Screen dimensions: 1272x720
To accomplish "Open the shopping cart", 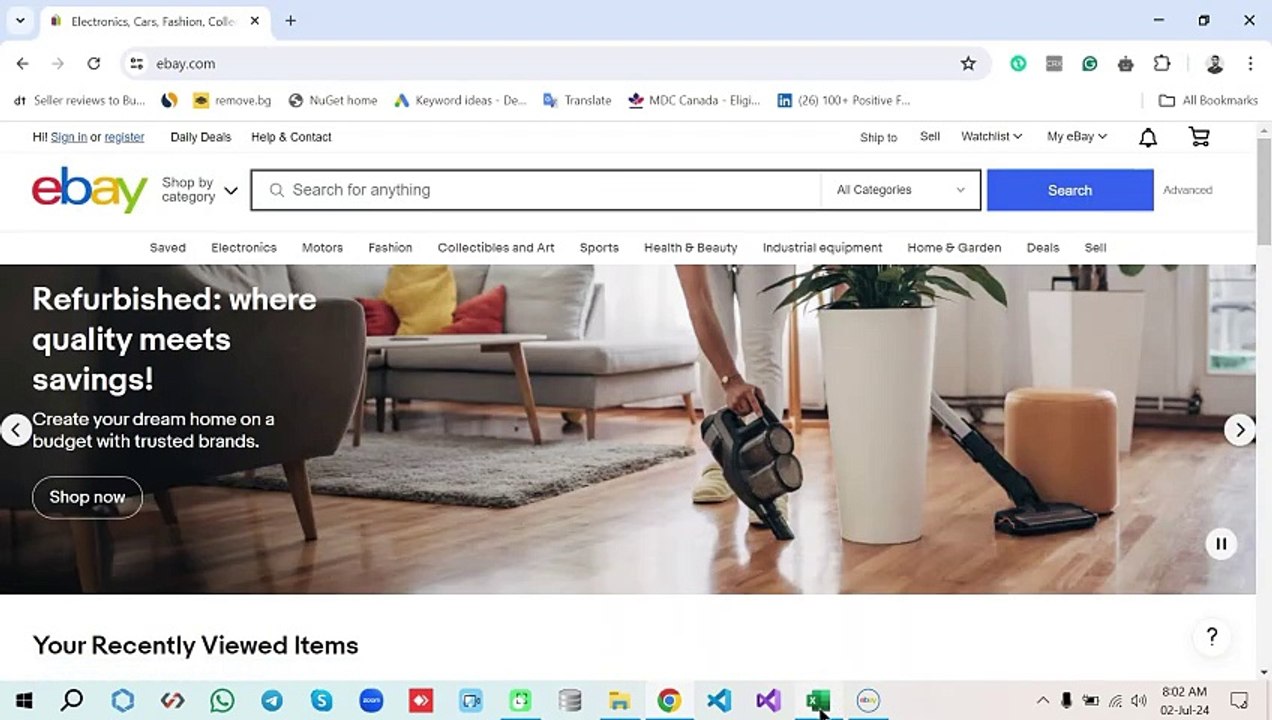I will click(1199, 137).
